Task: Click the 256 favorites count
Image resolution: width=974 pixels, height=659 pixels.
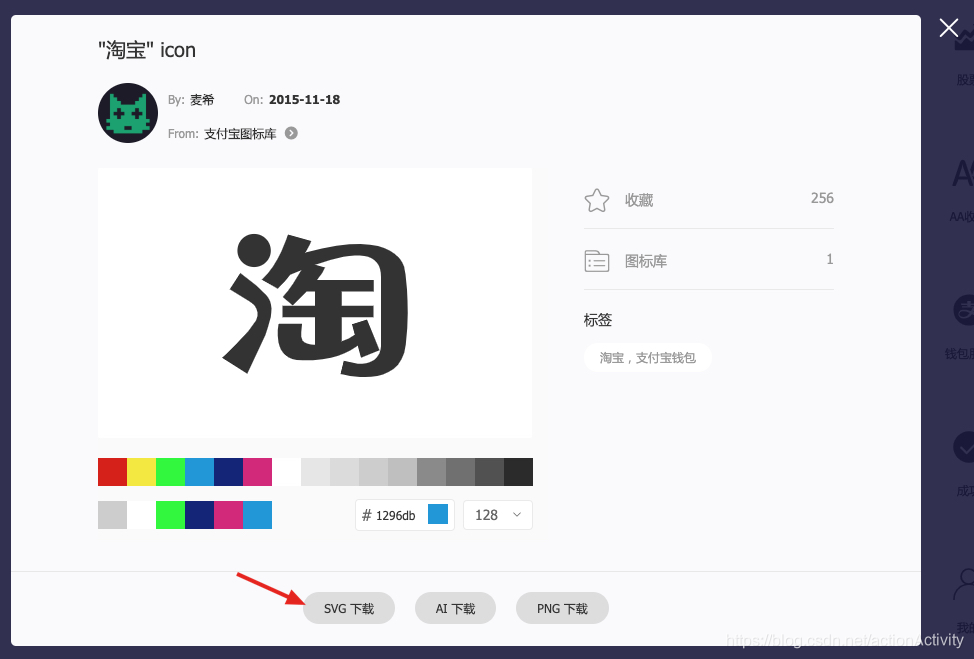Action: tap(822, 198)
